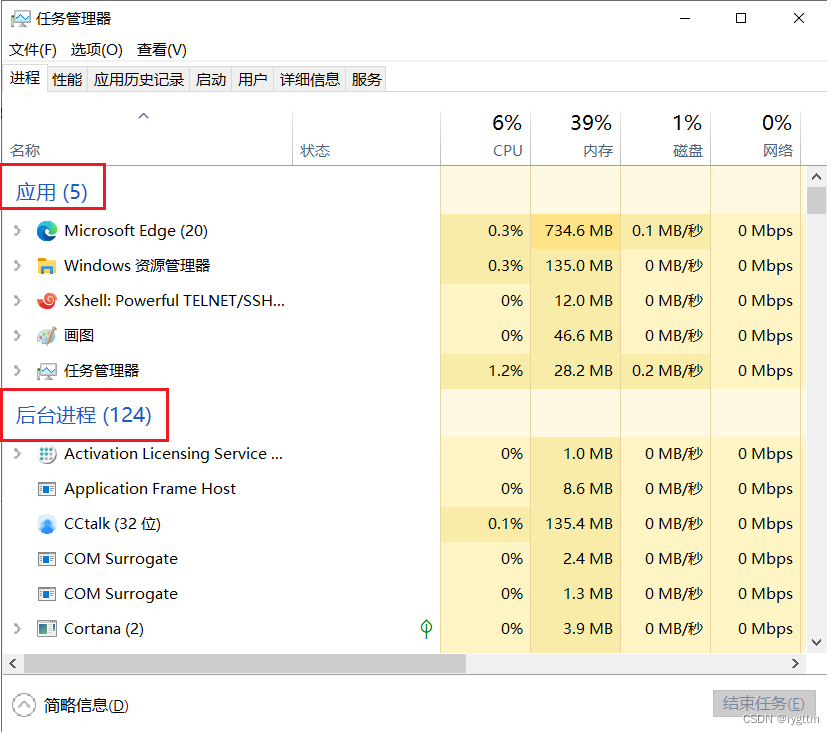Screen dimensions: 835x735
Task: Sort by the 名称 column header
Action: (147, 138)
